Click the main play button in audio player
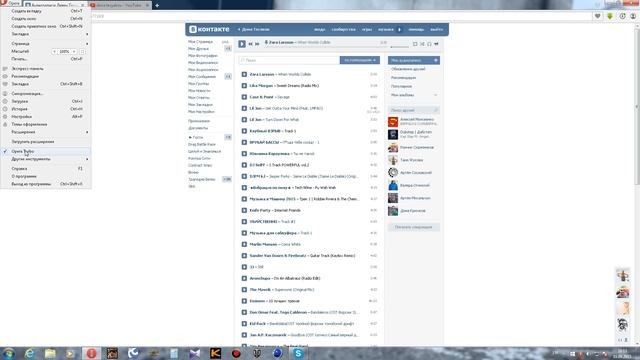 click(242, 44)
